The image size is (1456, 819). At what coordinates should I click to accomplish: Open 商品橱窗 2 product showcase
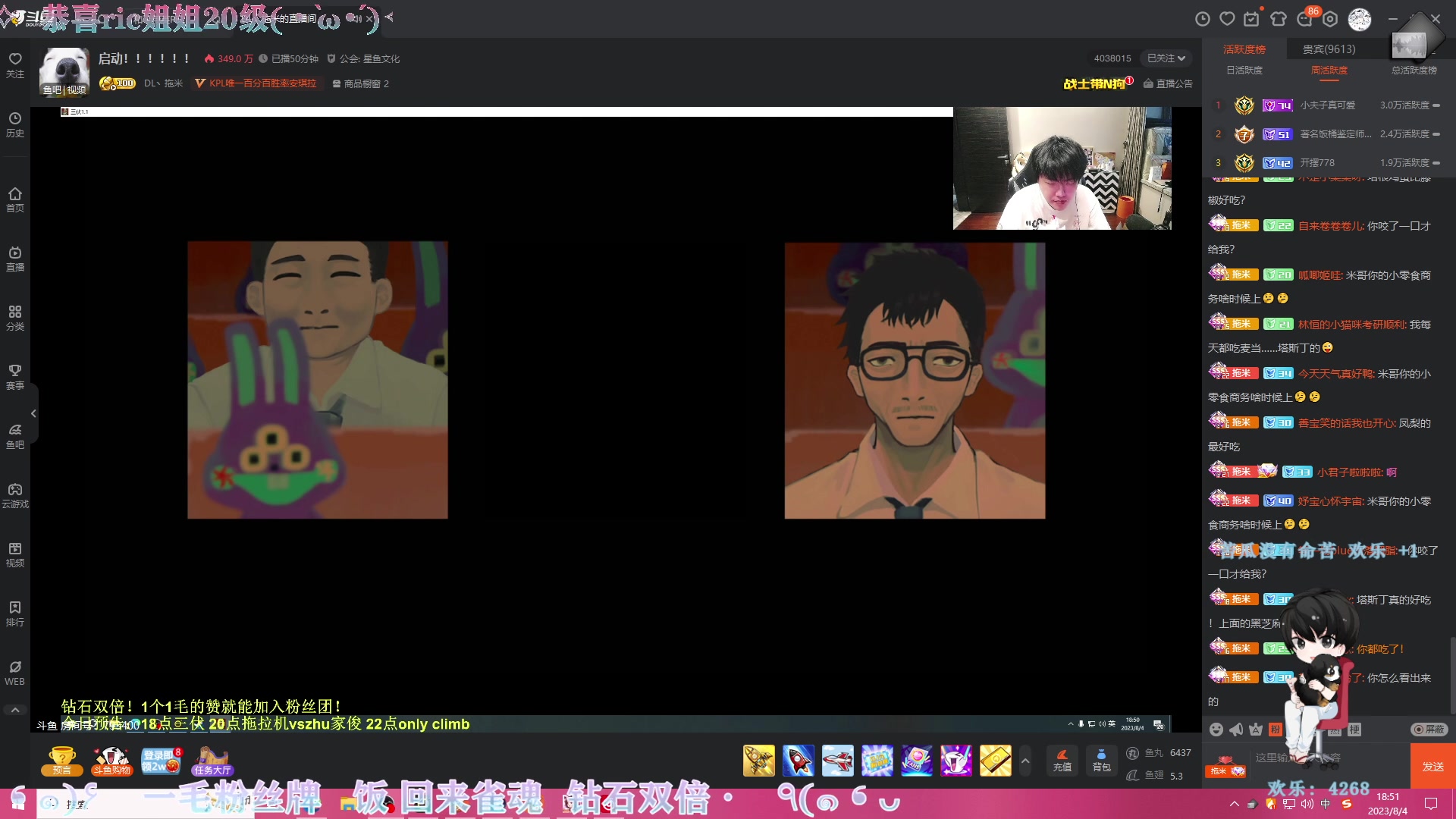(x=360, y=83)
